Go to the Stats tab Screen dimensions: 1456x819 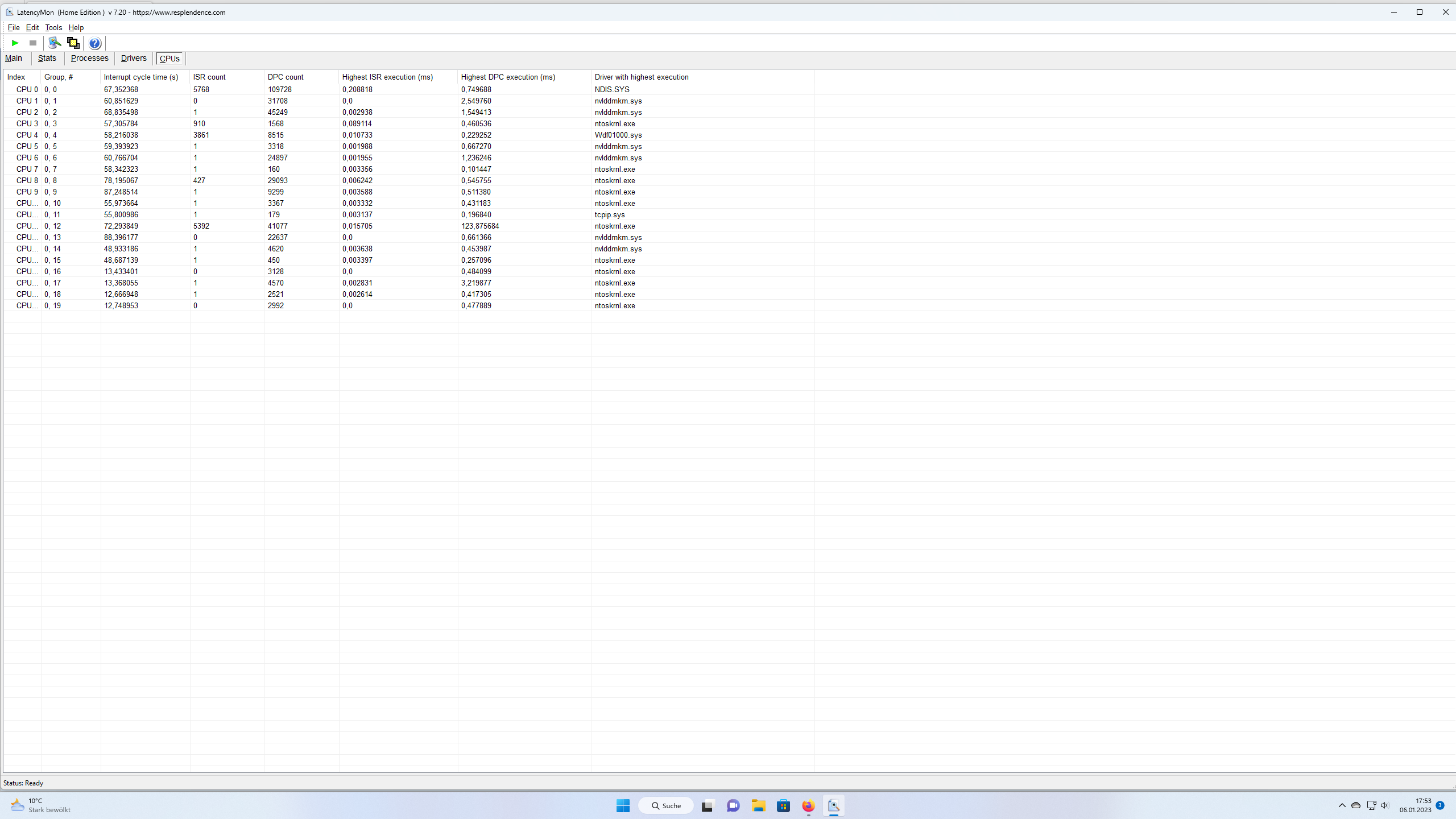point(47,58)
